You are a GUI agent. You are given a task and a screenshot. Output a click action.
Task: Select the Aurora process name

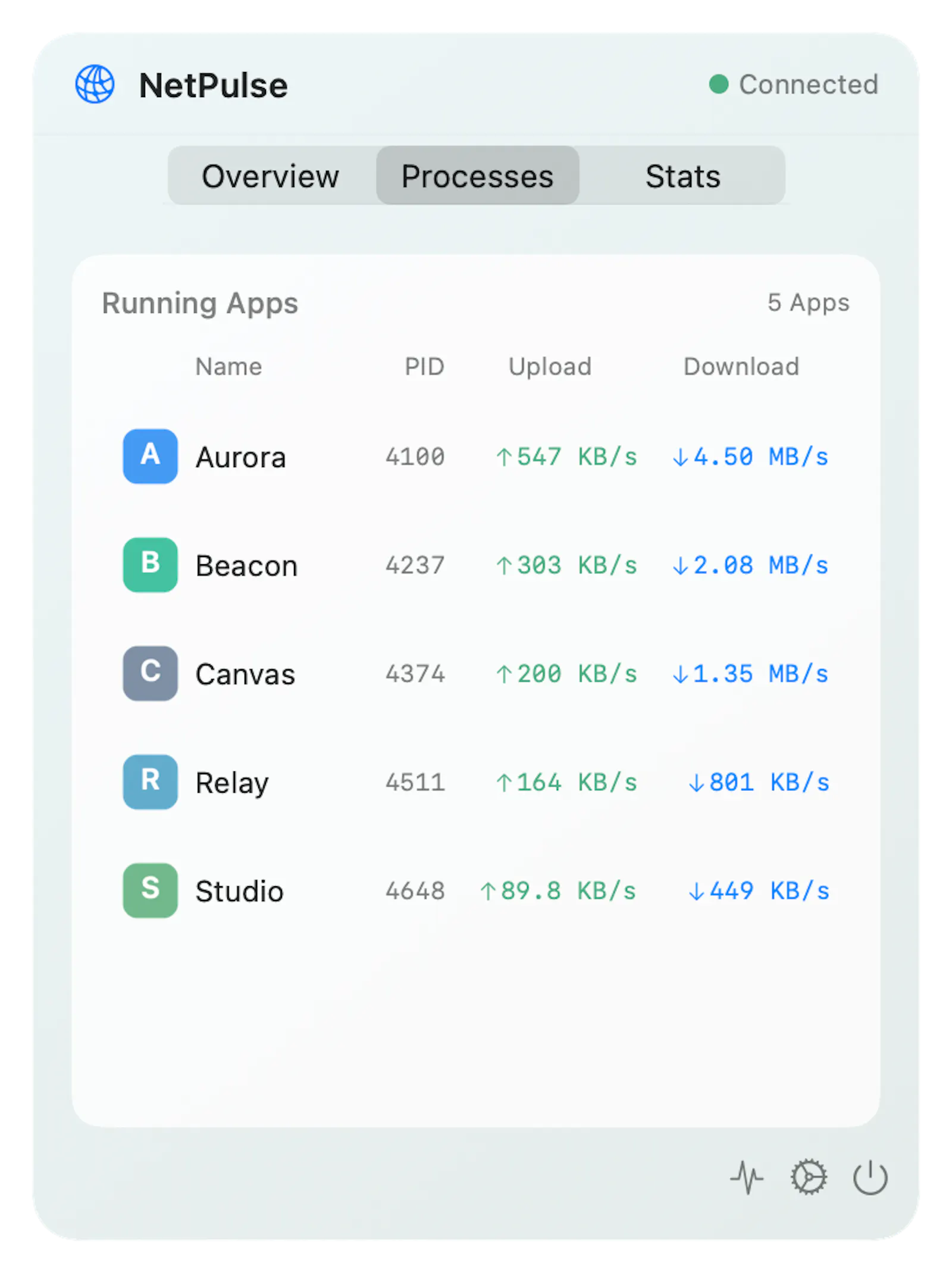click(x=240, y=457)
